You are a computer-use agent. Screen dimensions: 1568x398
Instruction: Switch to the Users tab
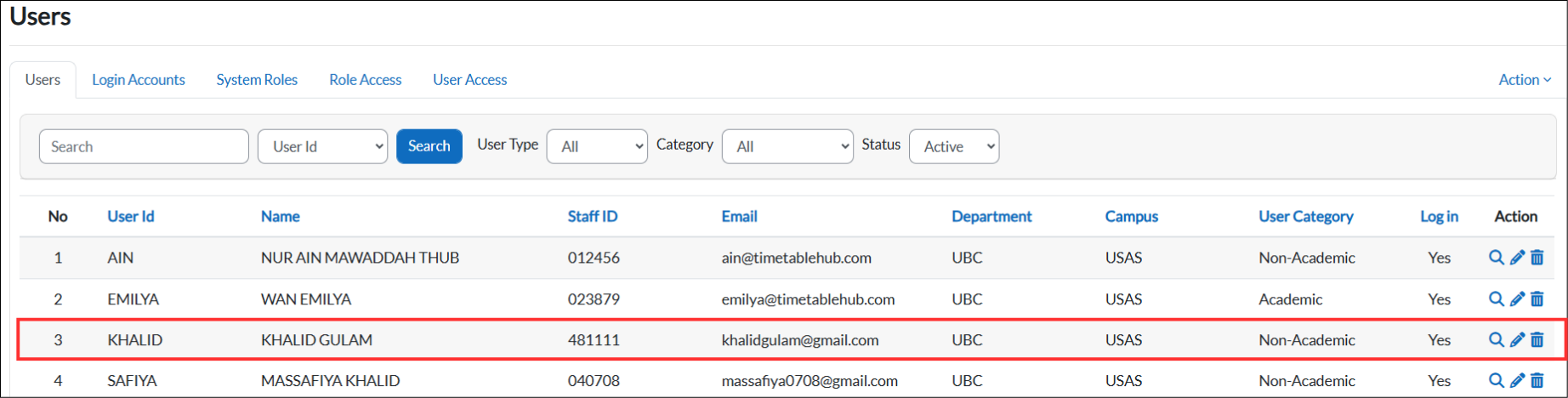(43, 79)
